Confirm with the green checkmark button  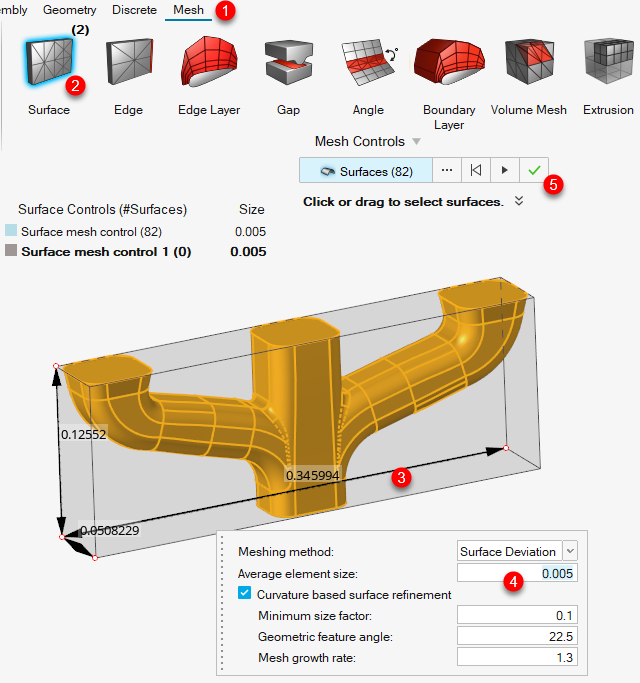tap(534, 171)
